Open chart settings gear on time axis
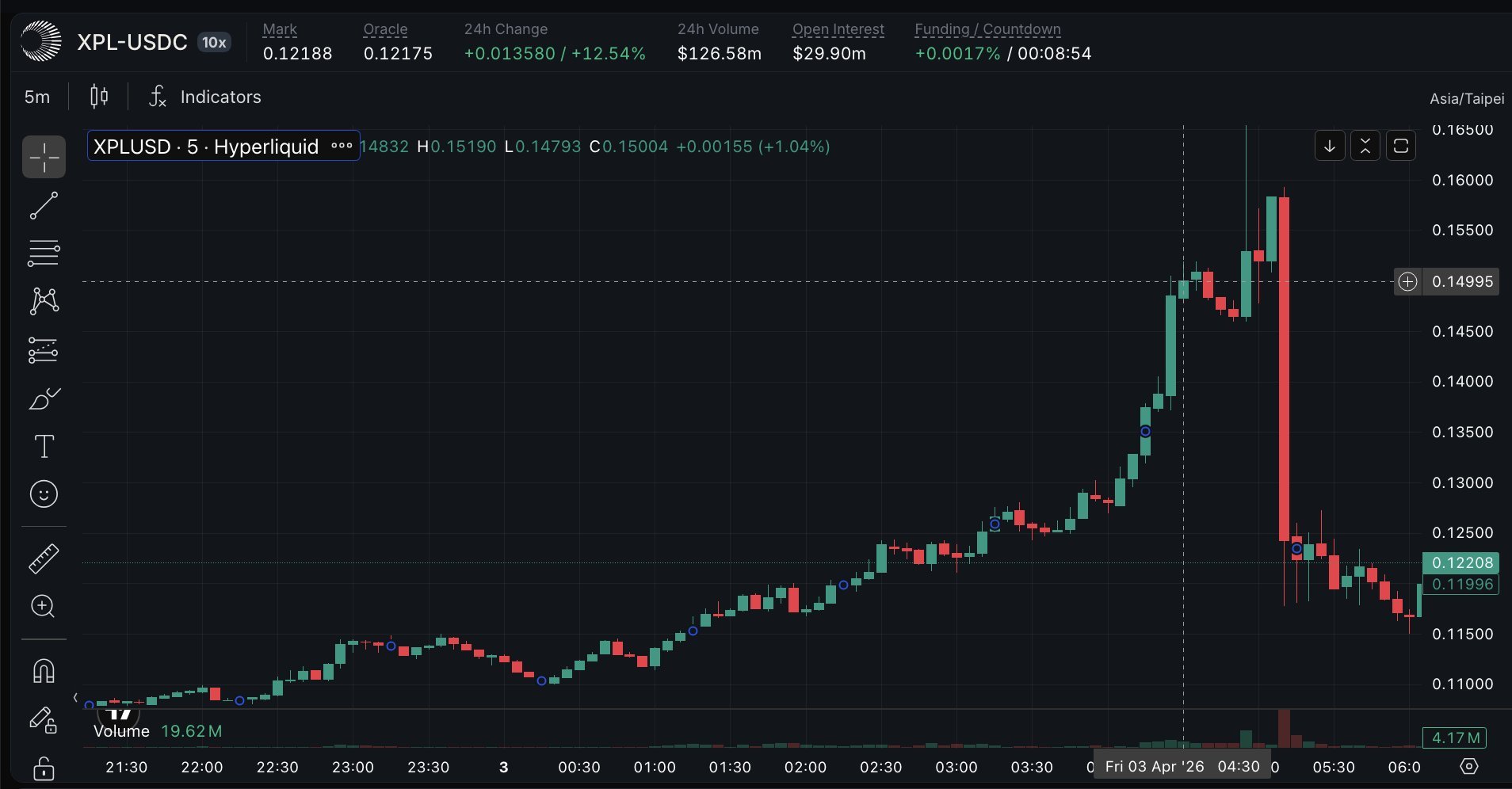This screenshot has height=789, width=1512. click(x=1468, y=767)
